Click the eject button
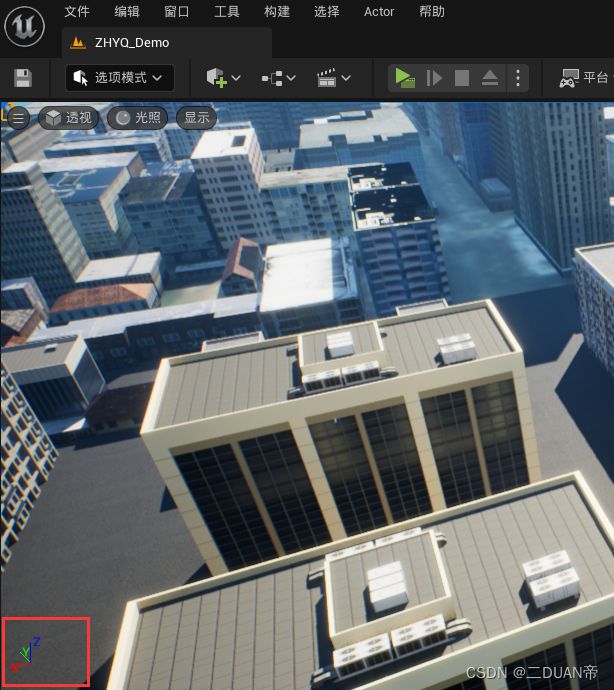Image resolution: width=614 pixels, height=690 pixels. click(x=490, y=78)
